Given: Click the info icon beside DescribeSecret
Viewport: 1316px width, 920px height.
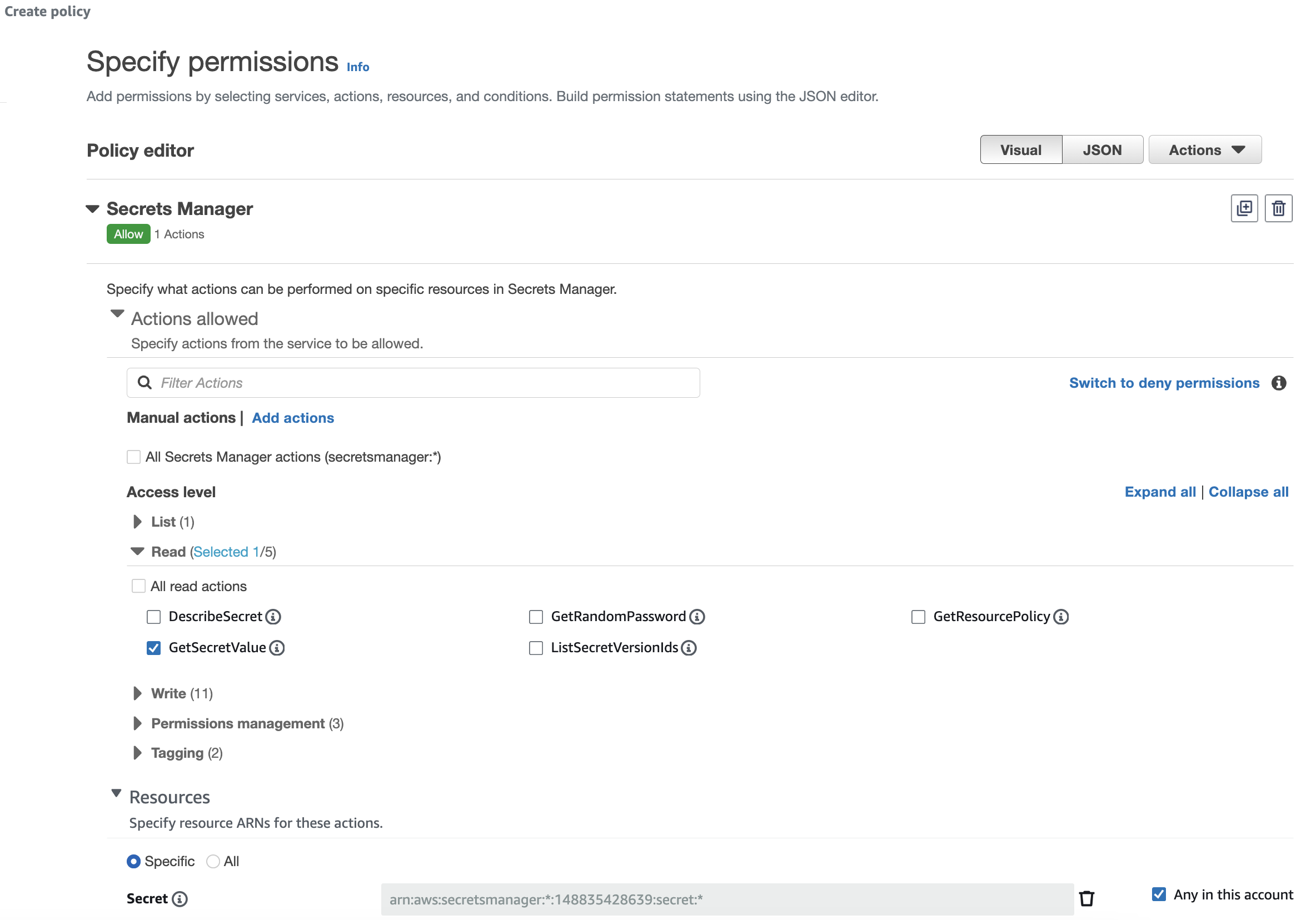Looking at the screenshot, I should [273, 616].
